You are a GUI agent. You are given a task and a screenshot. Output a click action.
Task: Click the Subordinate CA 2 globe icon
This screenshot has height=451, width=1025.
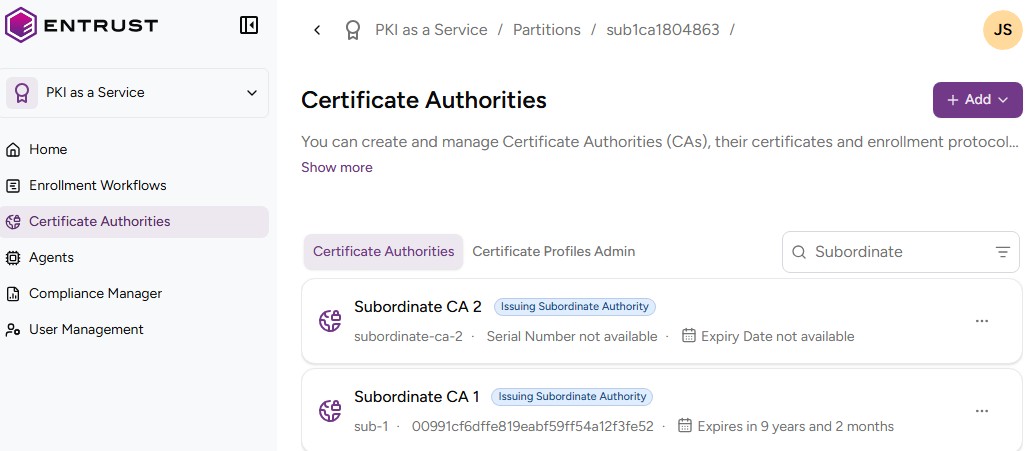[x=330, y=321]
